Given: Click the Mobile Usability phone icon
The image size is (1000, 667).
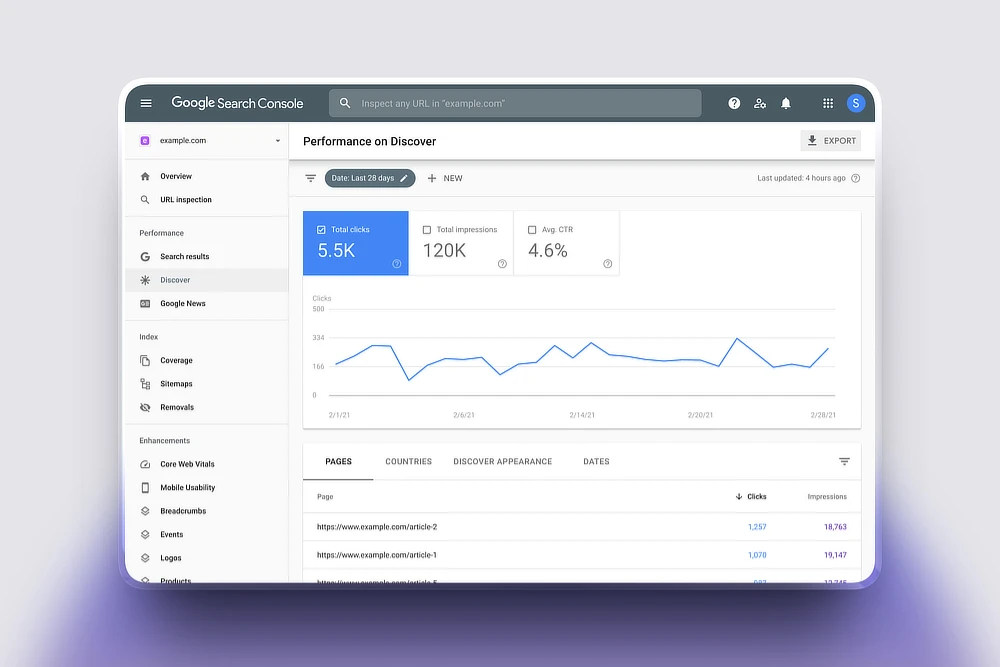Looking at the screenshot, I should click(145, 488).
